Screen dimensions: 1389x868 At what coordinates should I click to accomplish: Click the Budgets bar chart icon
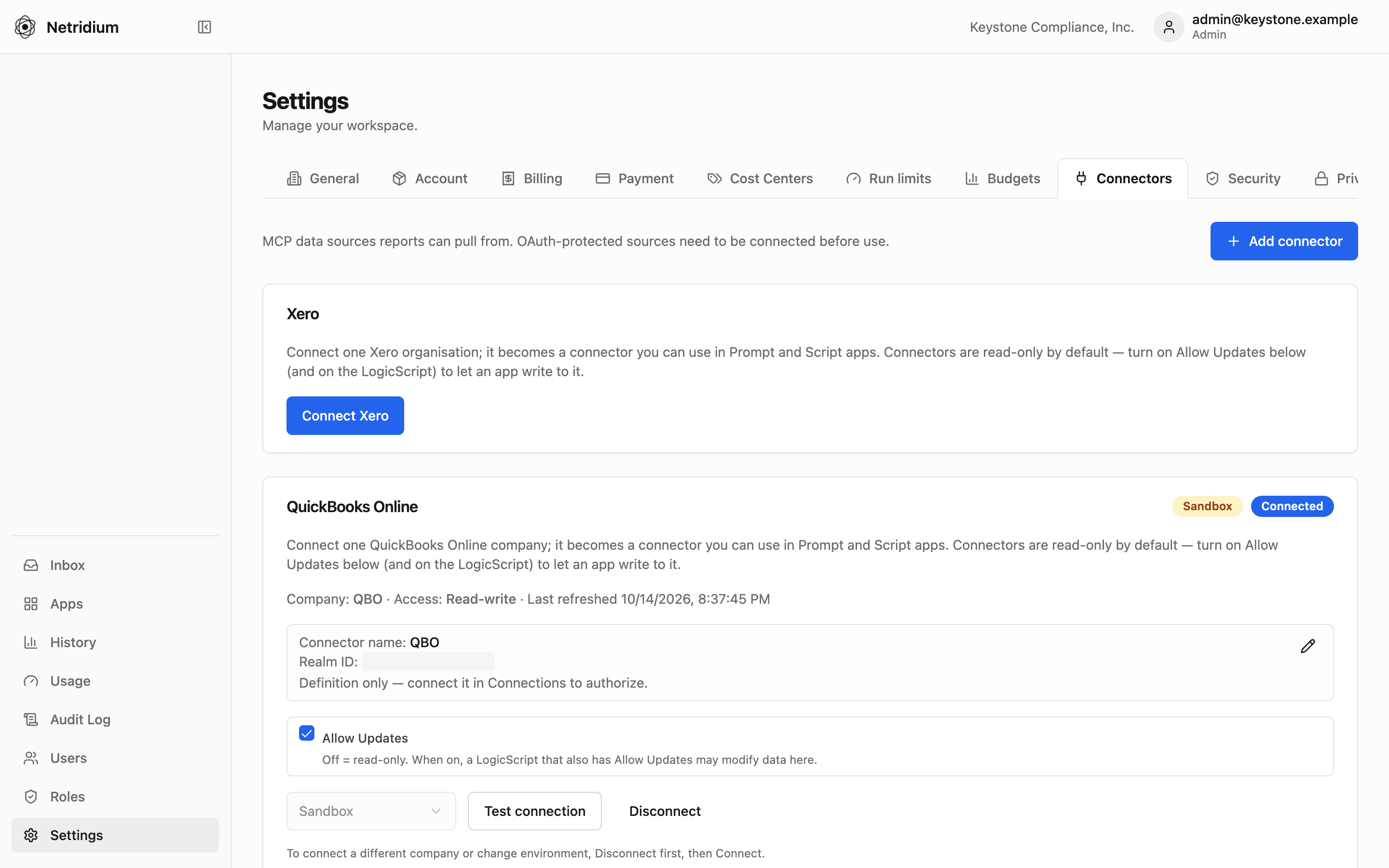pyautogui.click(x=972, y=178)
